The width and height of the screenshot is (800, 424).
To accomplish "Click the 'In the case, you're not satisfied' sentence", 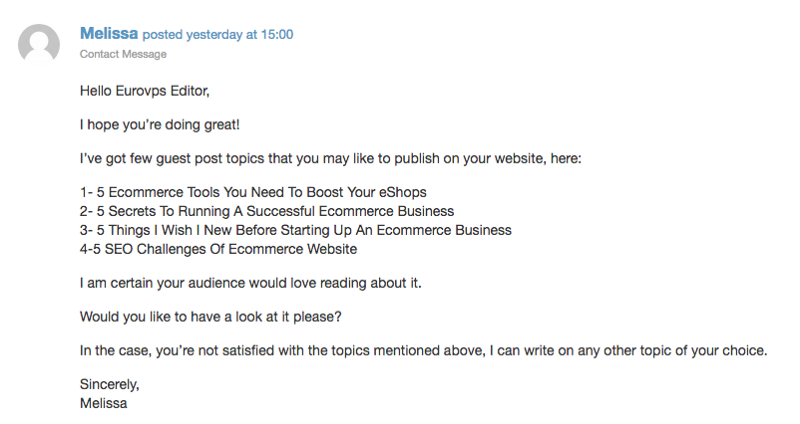I will (423, 351).
